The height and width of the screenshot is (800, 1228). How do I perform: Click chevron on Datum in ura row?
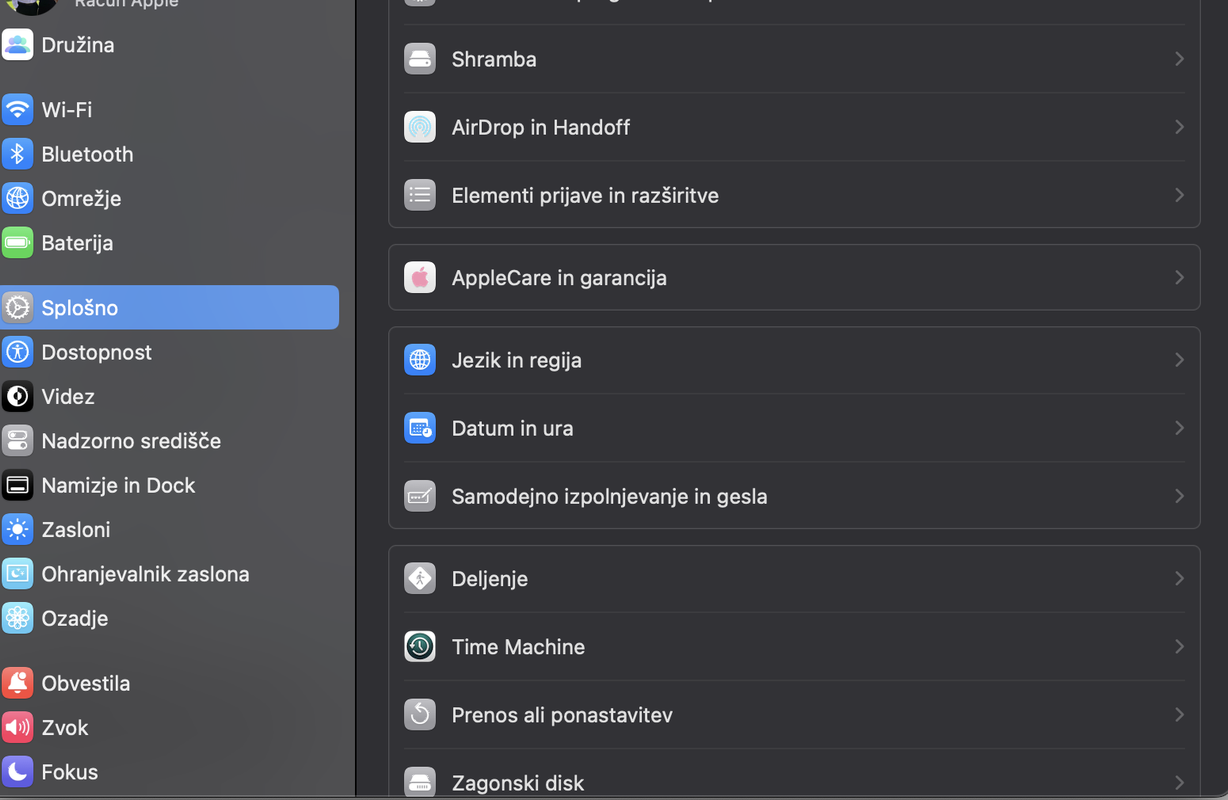tap(1179, 428)
